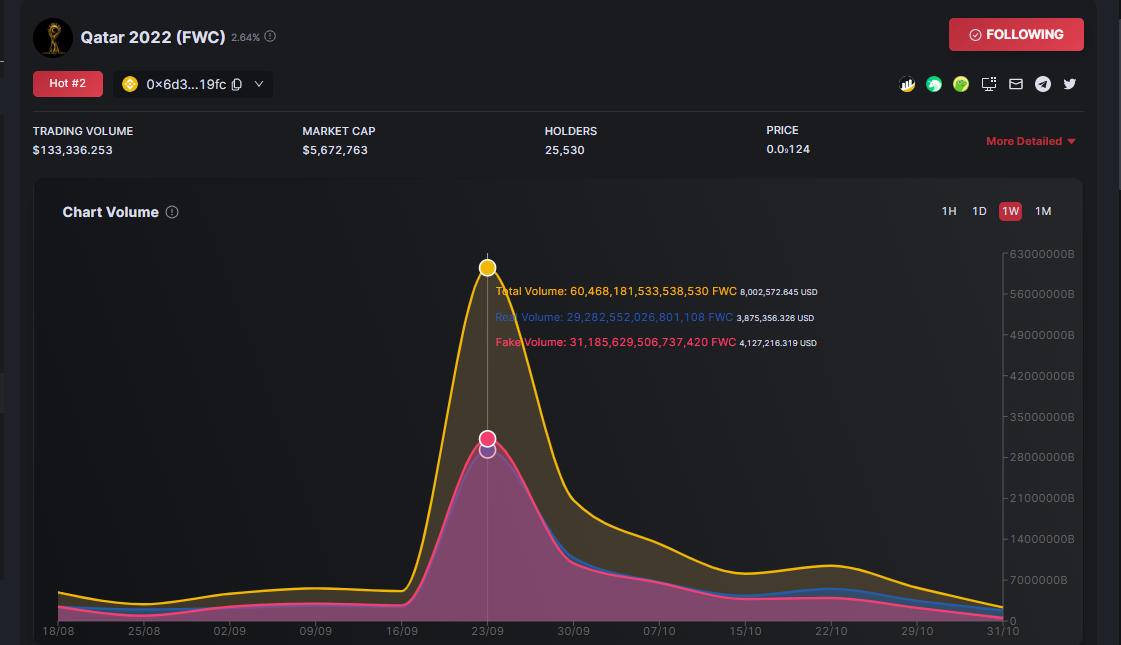Open the CoinGecko gecko icon link
1121x645 pixels.
(961, 84)
